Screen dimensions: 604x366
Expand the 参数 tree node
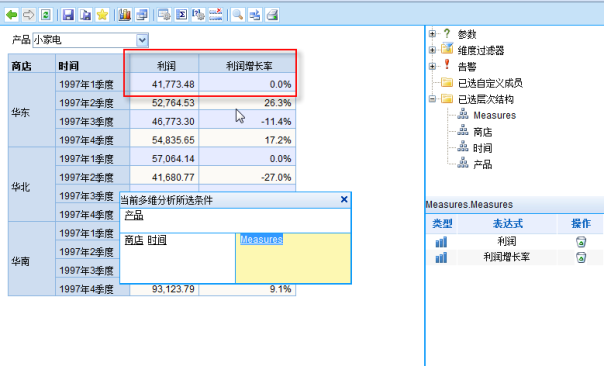pyautogui.click(x=432, y=34)
